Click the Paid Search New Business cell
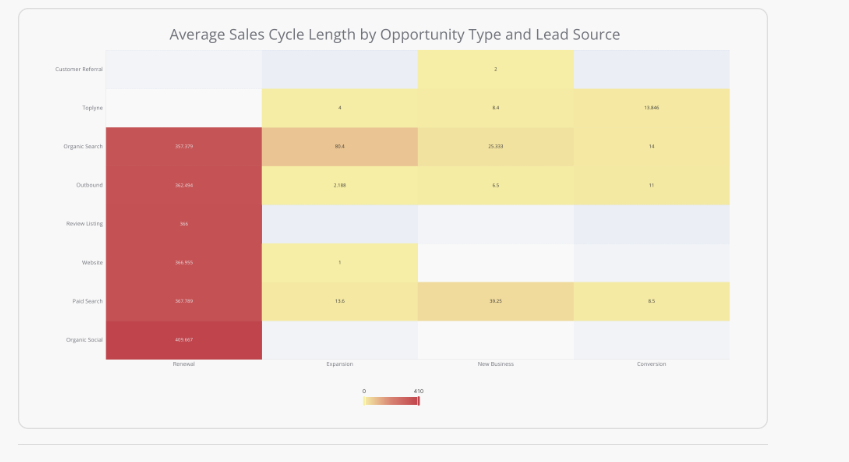 [x=495, y=302]
